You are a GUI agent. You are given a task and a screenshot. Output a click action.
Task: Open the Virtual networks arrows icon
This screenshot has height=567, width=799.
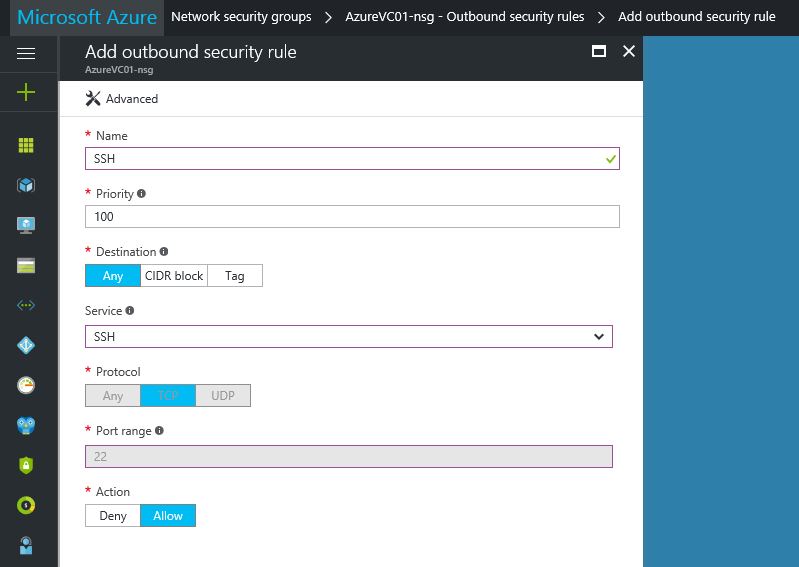tap(26, 305)
